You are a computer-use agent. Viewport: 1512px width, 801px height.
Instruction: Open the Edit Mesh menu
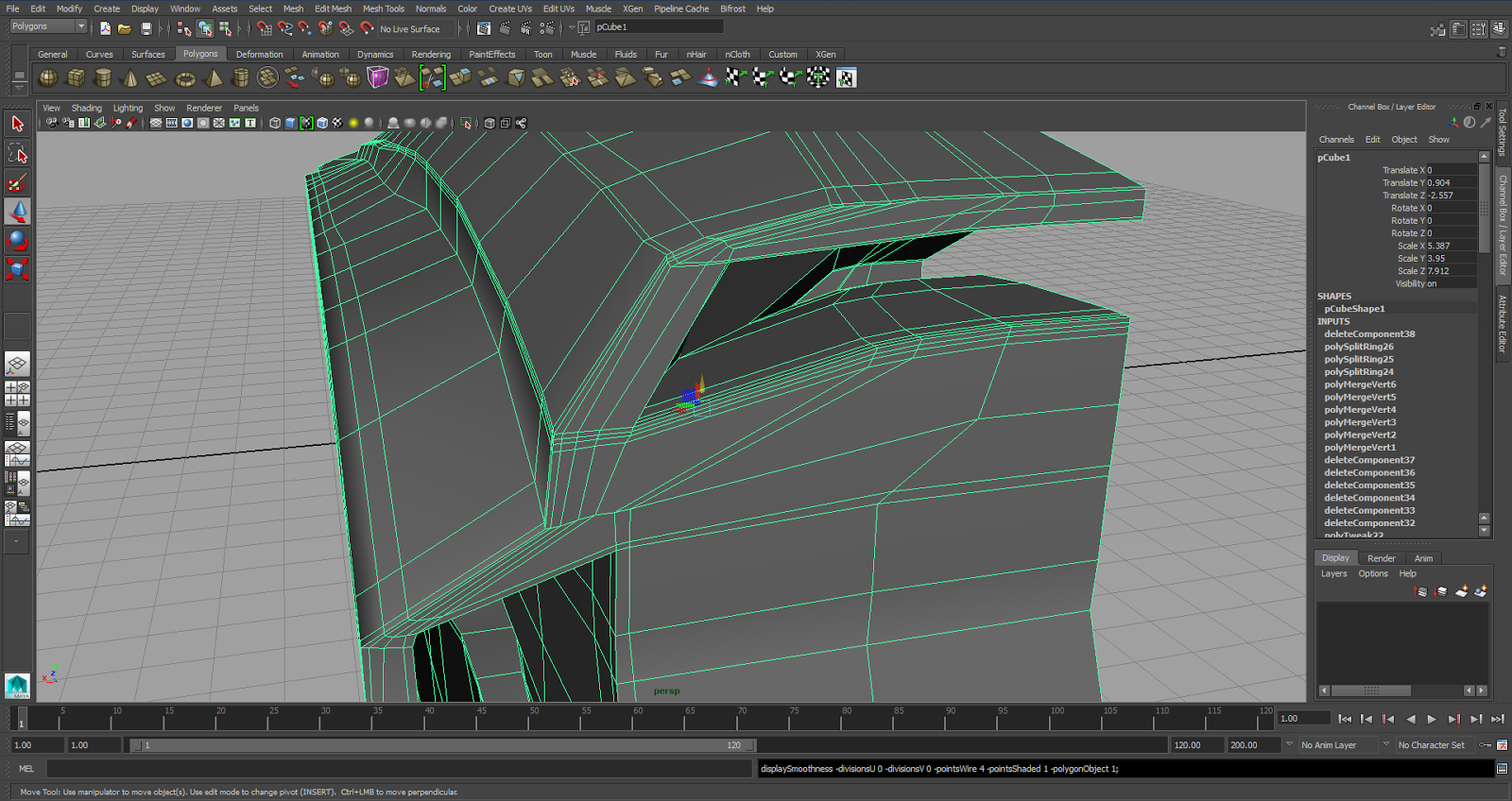coord(333,9)
